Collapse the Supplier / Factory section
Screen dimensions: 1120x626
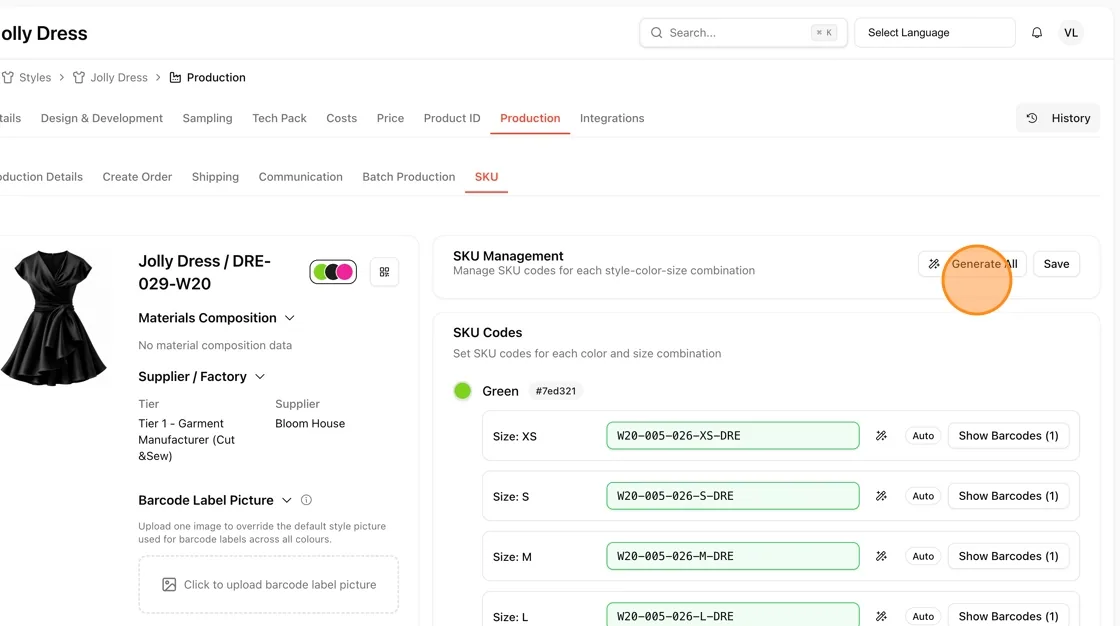pos(260,377)
